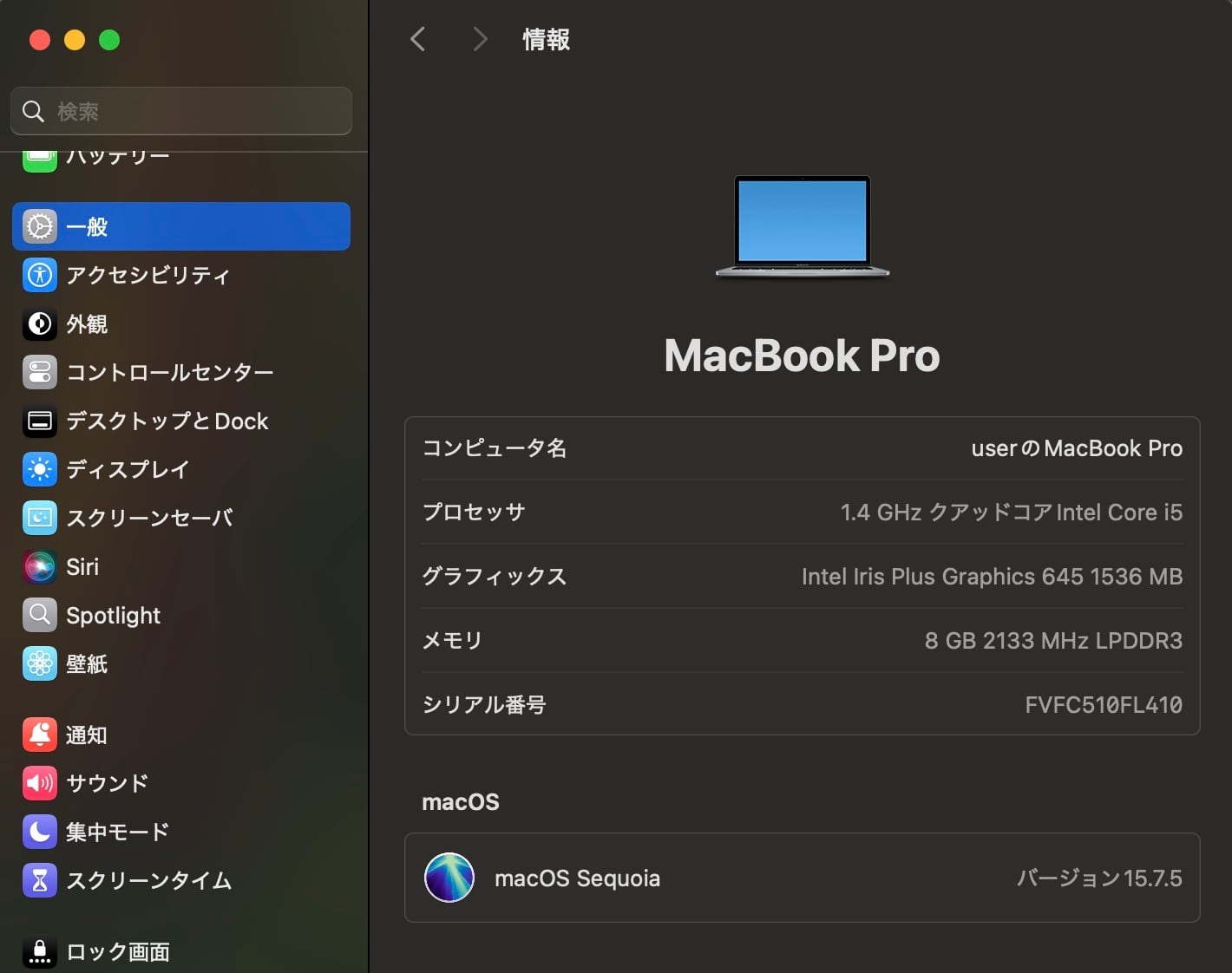This screenshot has width=1232, height=973.
Task: Select 一般 in the sidebar
Action: 181,226
